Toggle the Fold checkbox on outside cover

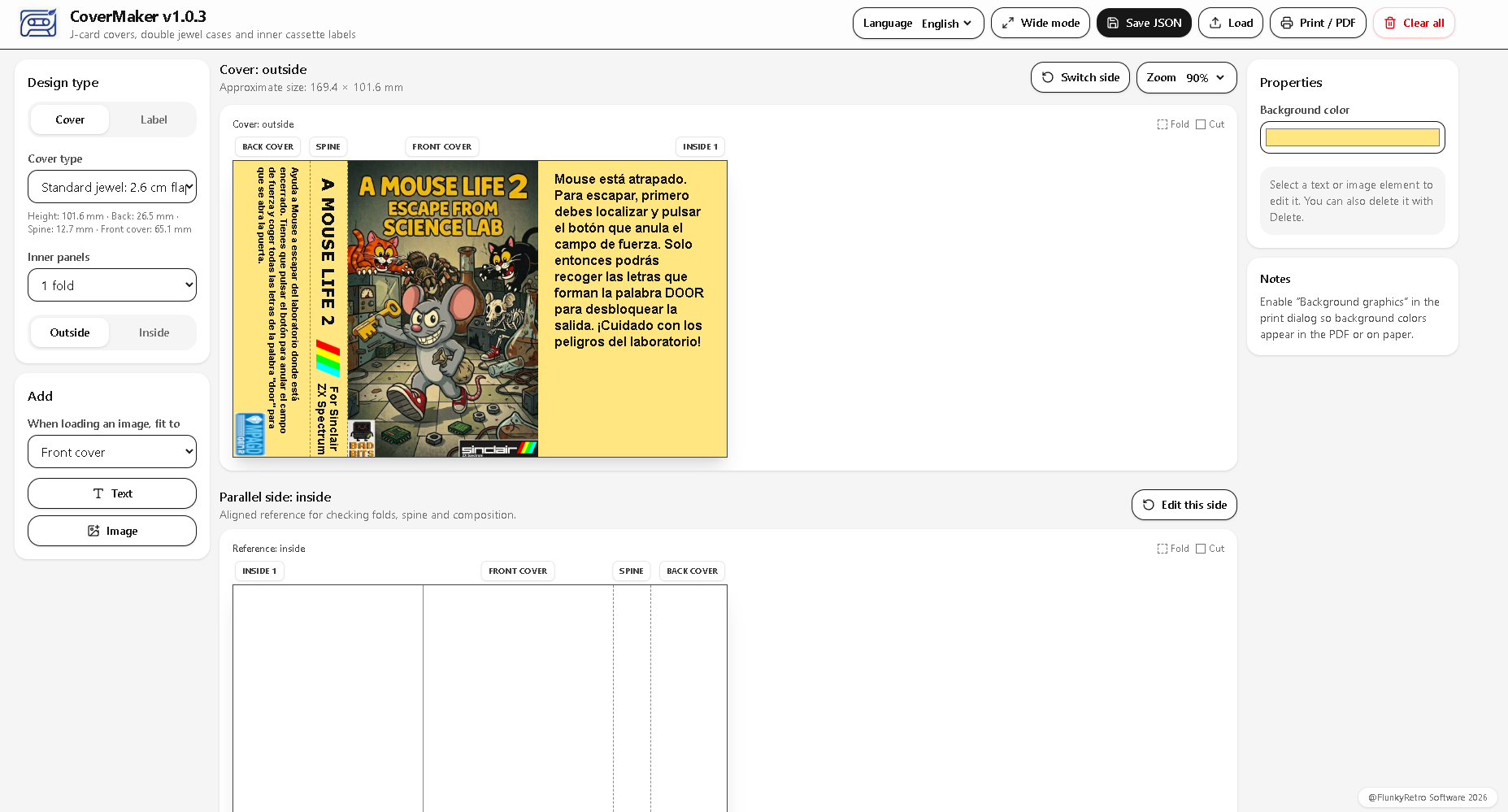click(1163, 124)
